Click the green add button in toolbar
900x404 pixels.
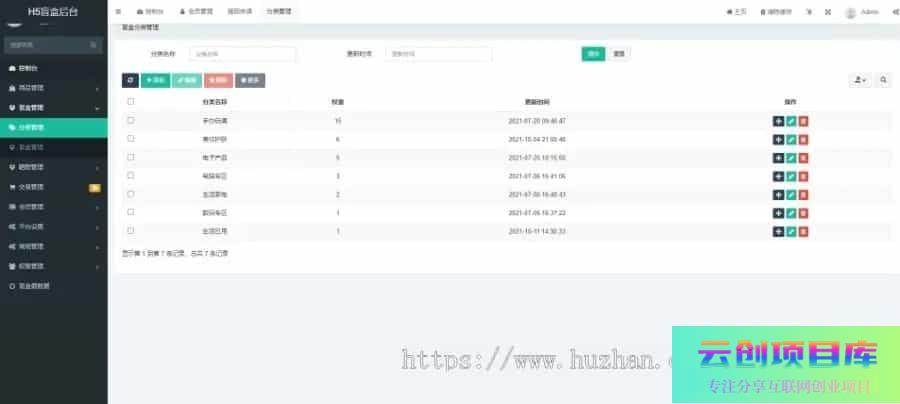point(155,79)
